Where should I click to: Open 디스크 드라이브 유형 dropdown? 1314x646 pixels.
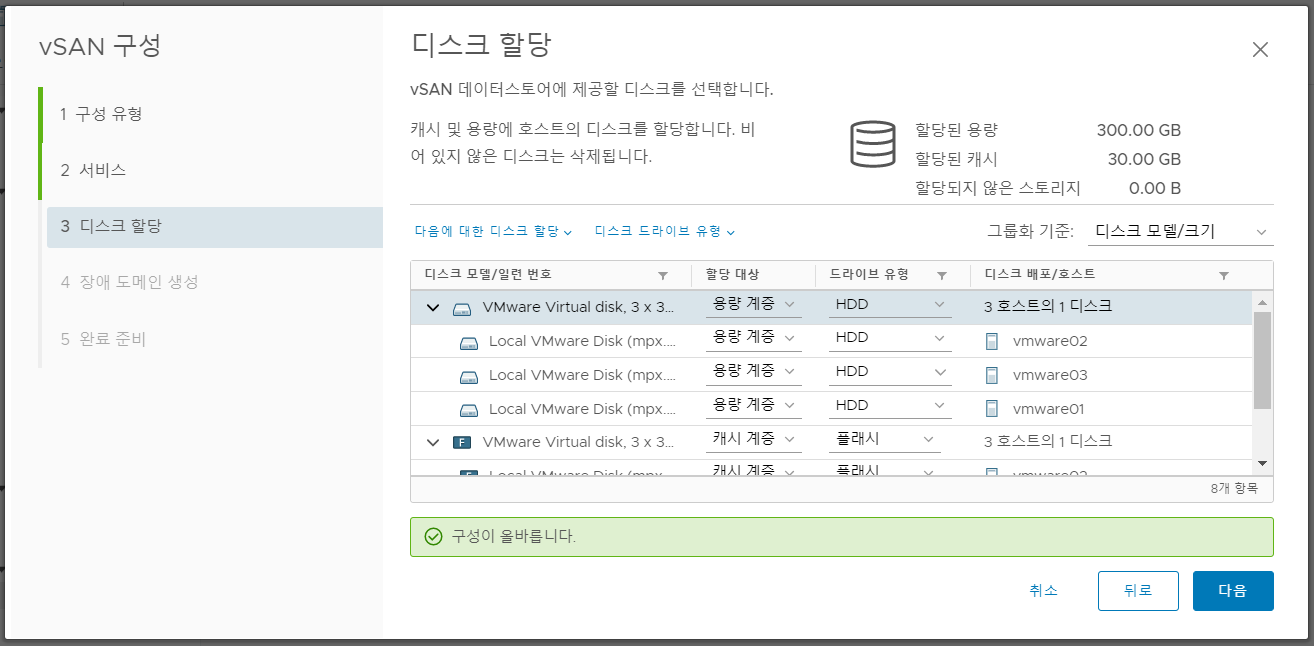tap(665, 231)
